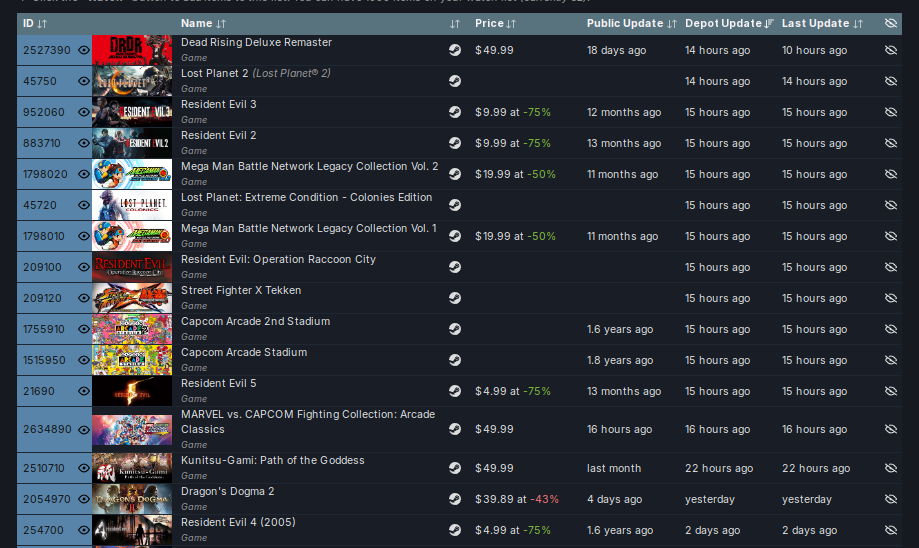Click Steam icon for MARVEL vs. CAPCOM Collection

pyautogui.click(x=455, y=429)
